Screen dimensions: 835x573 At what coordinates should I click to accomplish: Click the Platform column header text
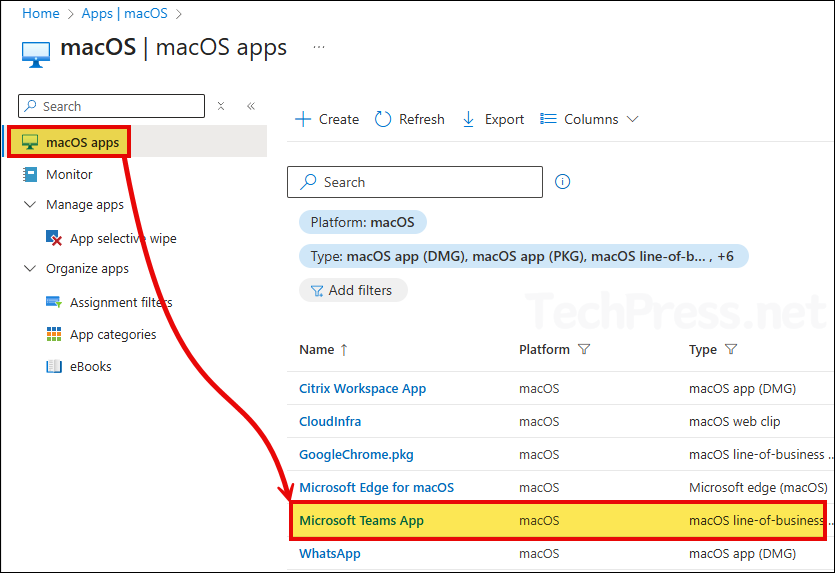click(x=544, y=349)
